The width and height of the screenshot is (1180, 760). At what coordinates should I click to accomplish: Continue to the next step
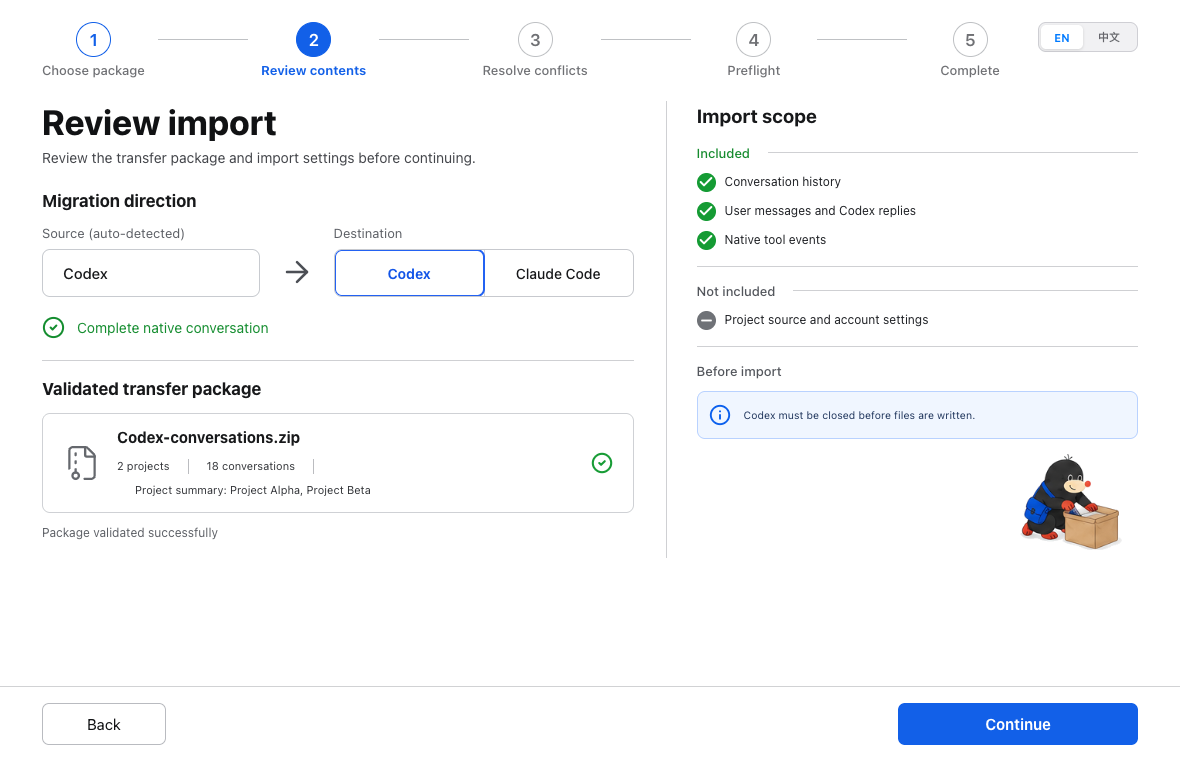(x=1017, y=724)
